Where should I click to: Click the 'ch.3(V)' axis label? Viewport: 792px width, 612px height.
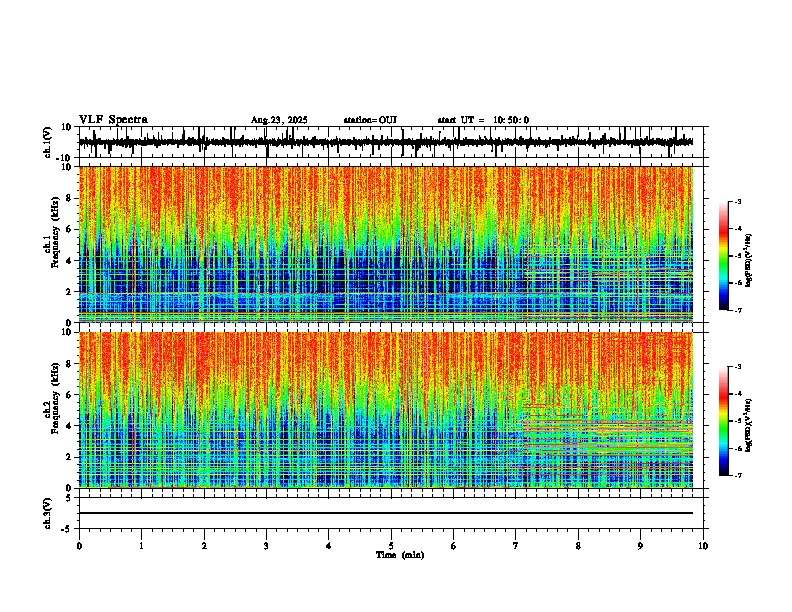(48, 513)
